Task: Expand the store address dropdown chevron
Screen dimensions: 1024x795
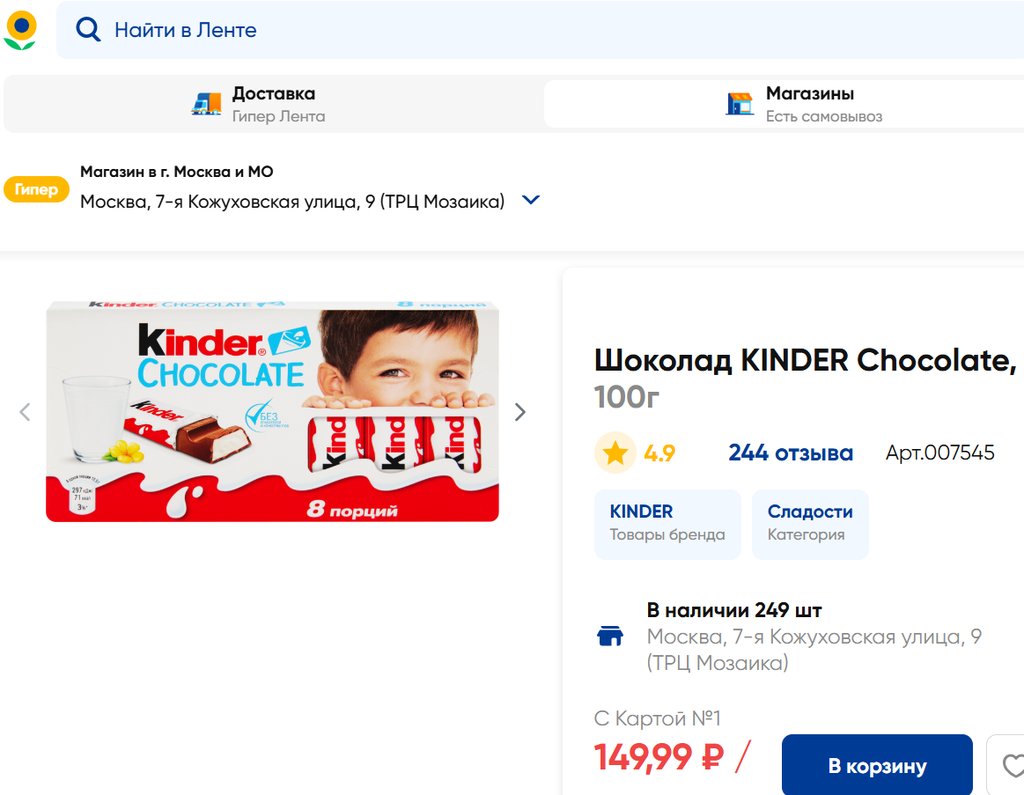Action: [531, 200]
